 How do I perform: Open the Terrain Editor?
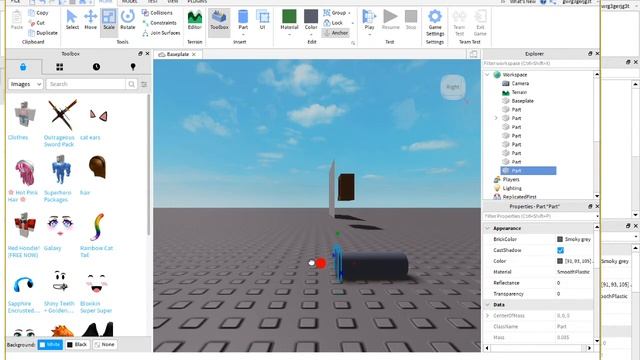[194, 20]
